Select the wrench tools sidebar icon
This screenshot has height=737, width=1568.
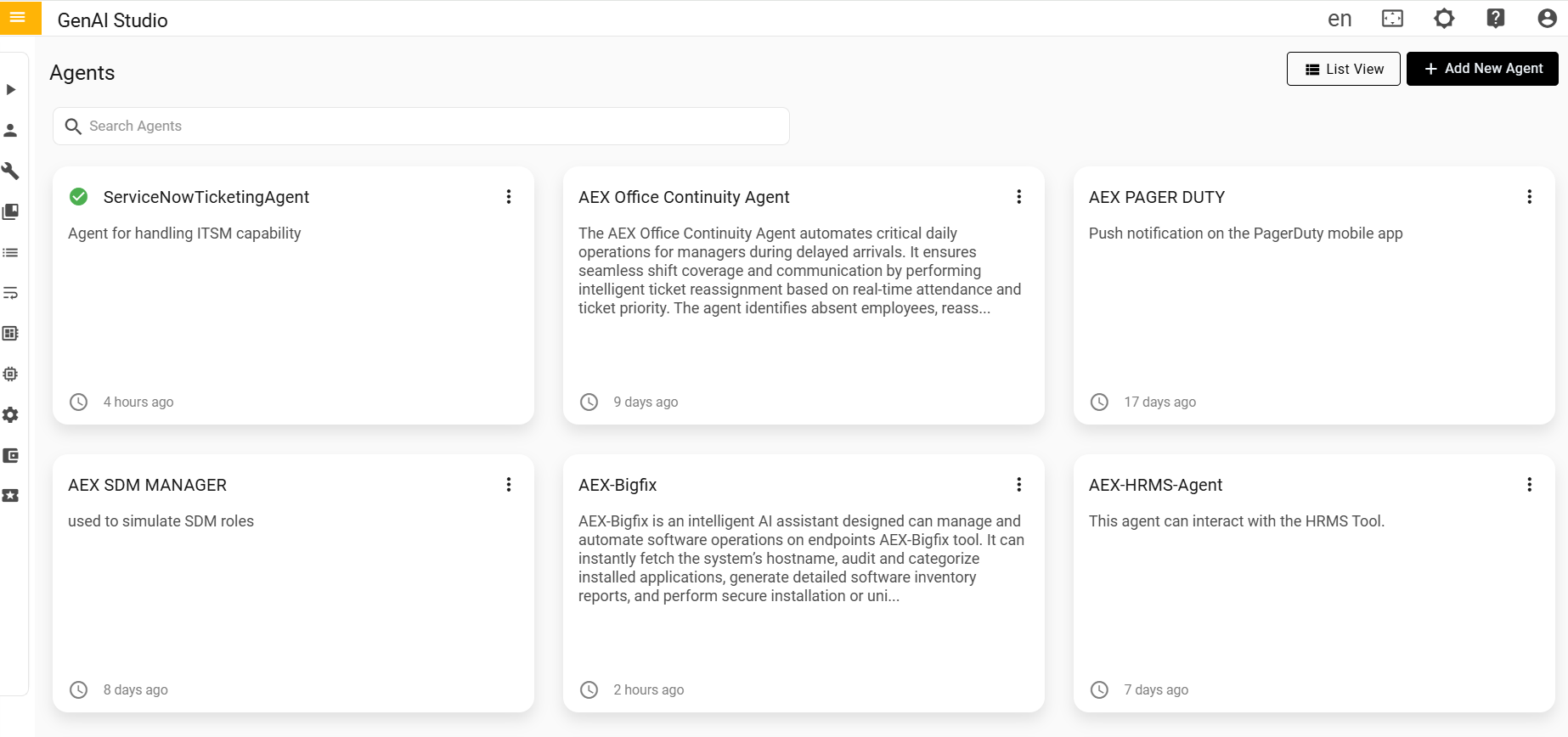pos(11,171)
